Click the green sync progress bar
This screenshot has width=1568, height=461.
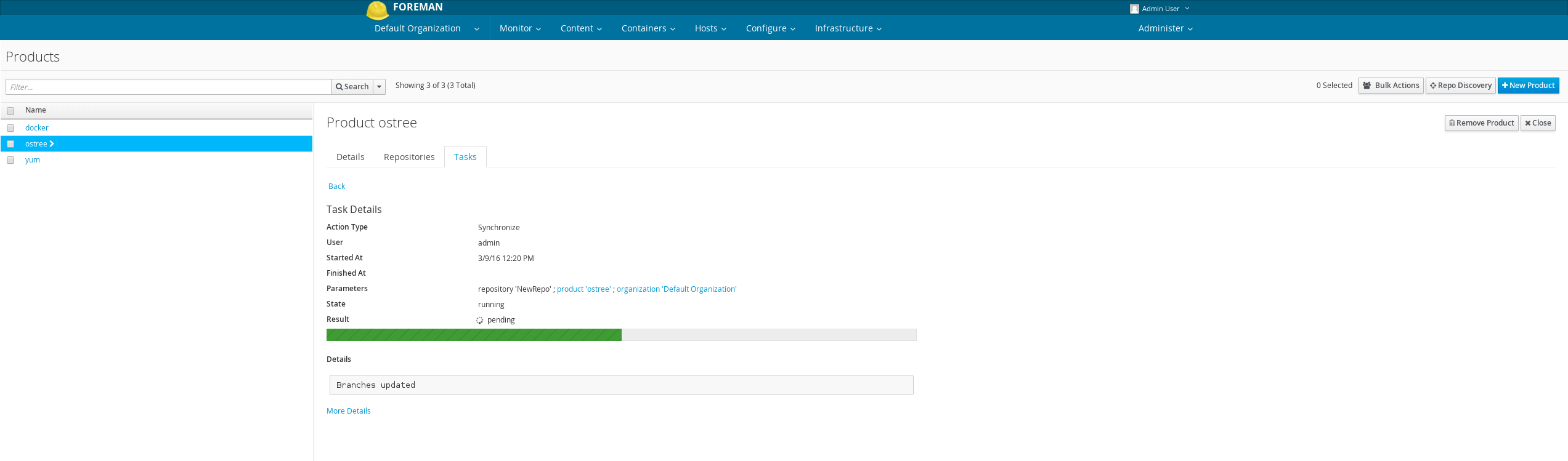click(x=474, y=335)
